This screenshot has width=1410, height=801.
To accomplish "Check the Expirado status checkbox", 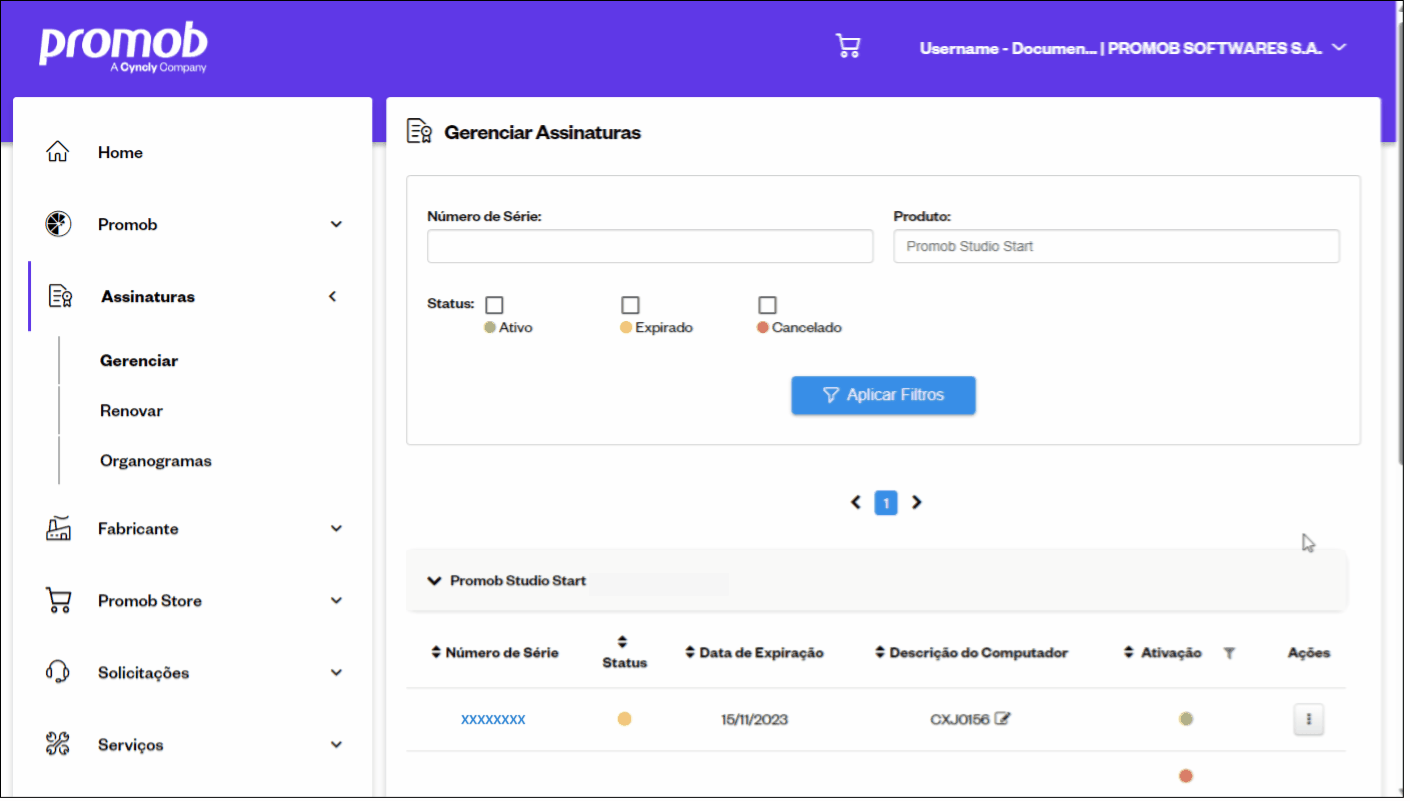I will (630, 305).
